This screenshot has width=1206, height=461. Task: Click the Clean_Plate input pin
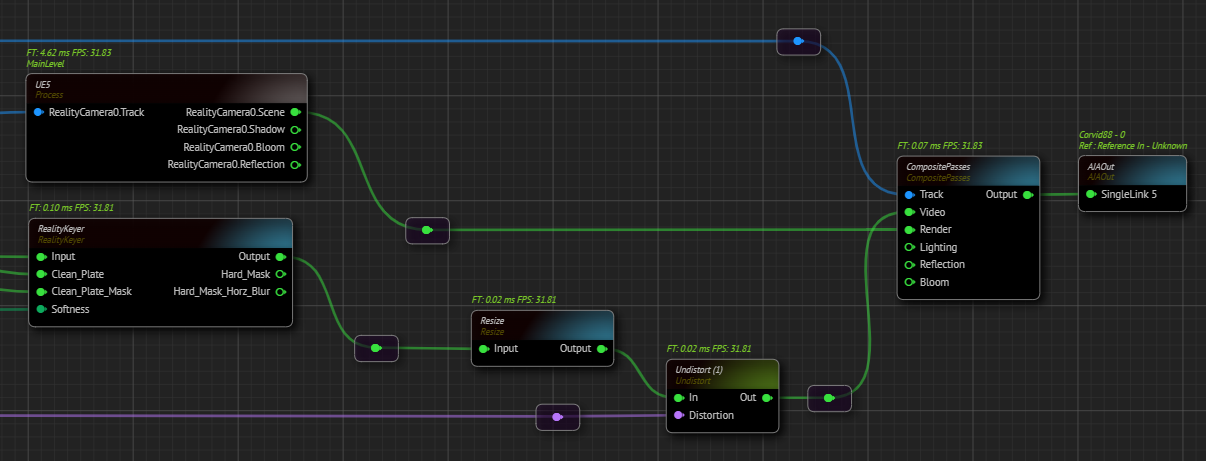pyautogui.click(x=41, y=274)
